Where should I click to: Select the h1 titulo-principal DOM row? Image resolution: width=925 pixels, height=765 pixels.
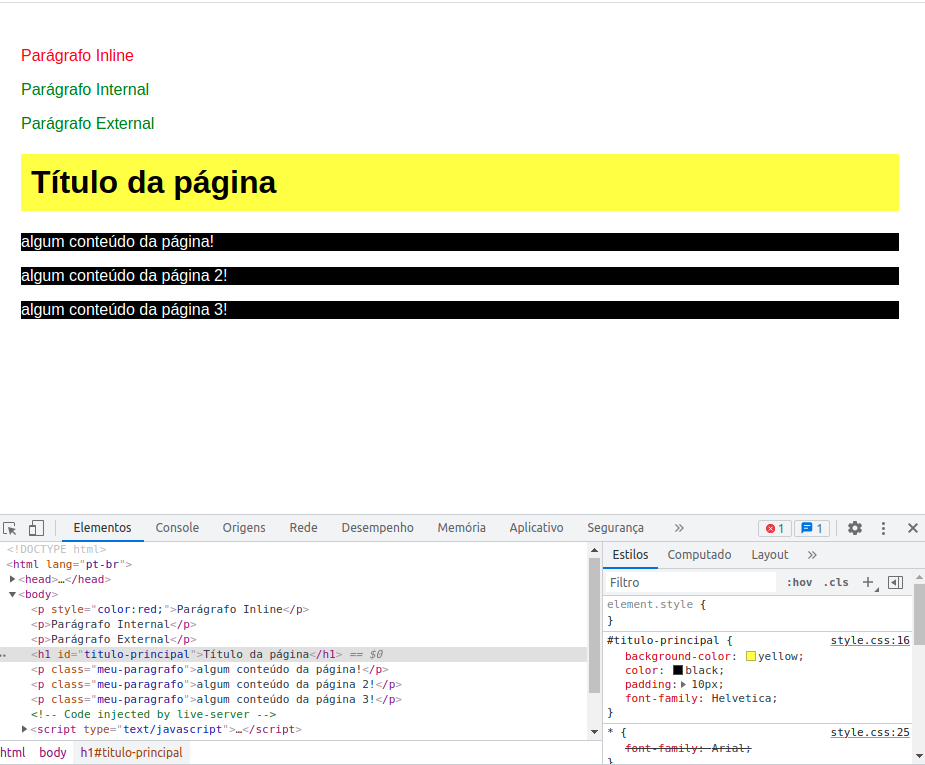click(x=293, y=655)
